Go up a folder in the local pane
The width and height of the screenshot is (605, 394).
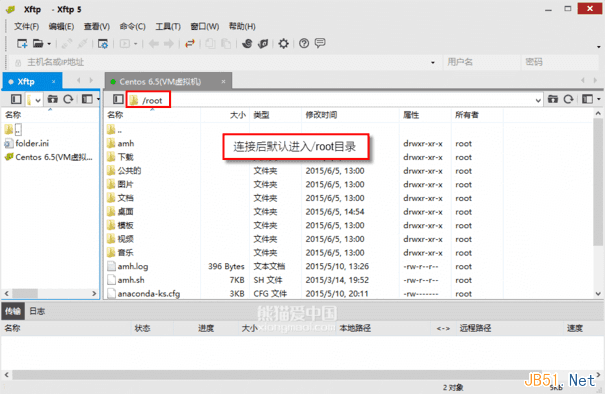point(52,100)
